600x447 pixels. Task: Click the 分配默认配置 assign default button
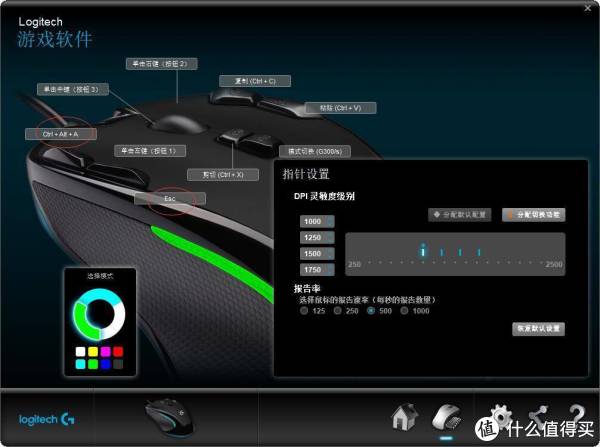[460, 215]
